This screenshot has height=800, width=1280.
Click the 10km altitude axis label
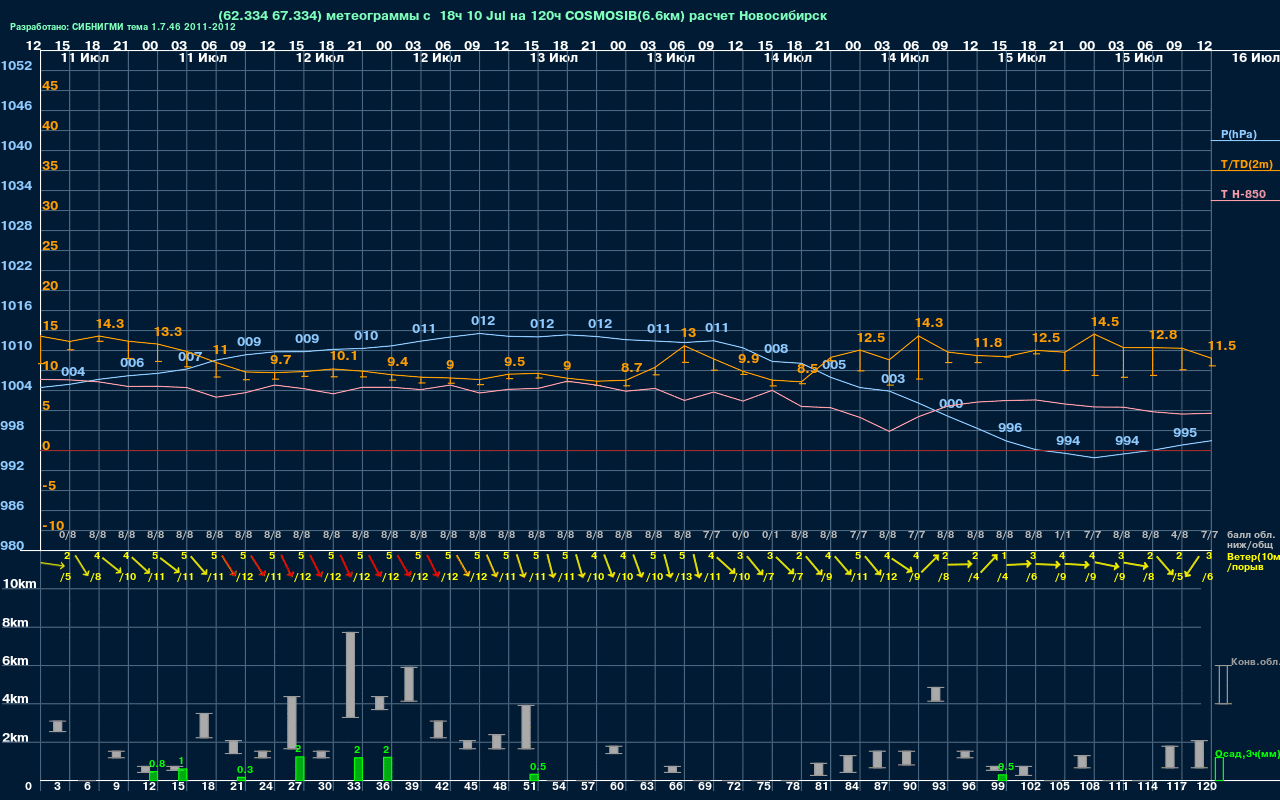[x=20, y=583]
